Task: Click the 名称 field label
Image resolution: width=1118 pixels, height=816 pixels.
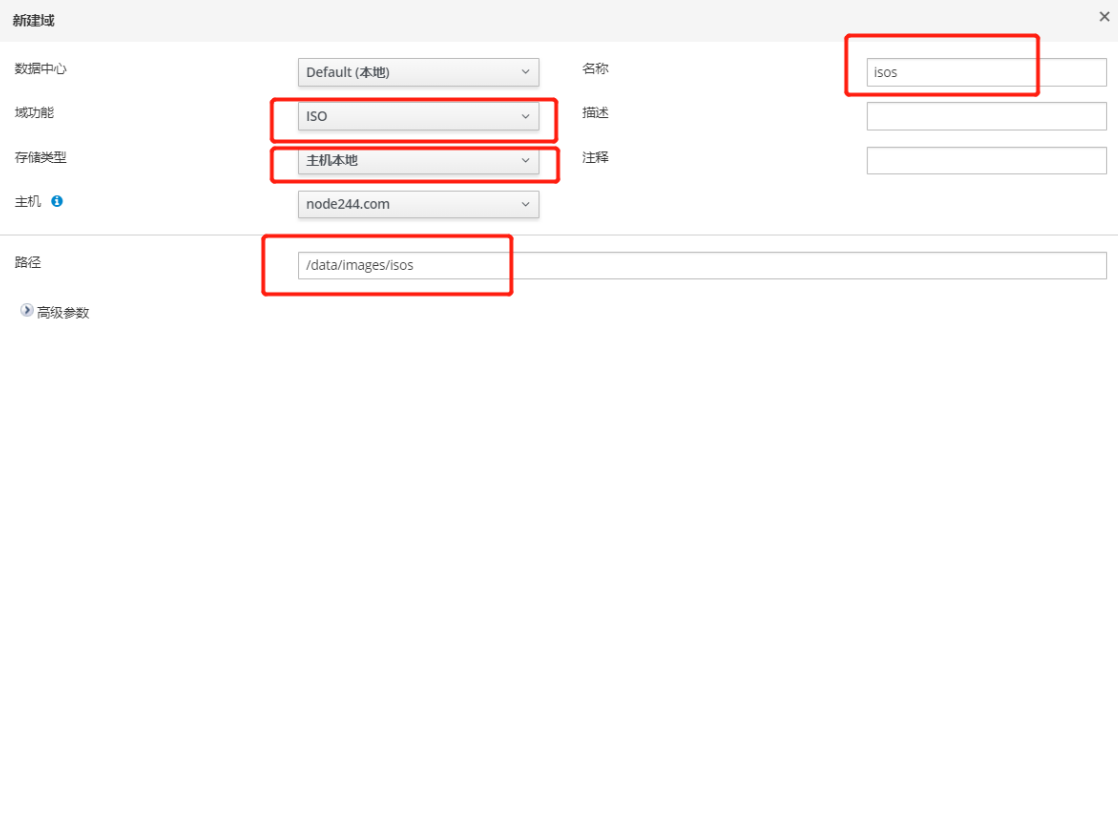Action: (595, 69)
